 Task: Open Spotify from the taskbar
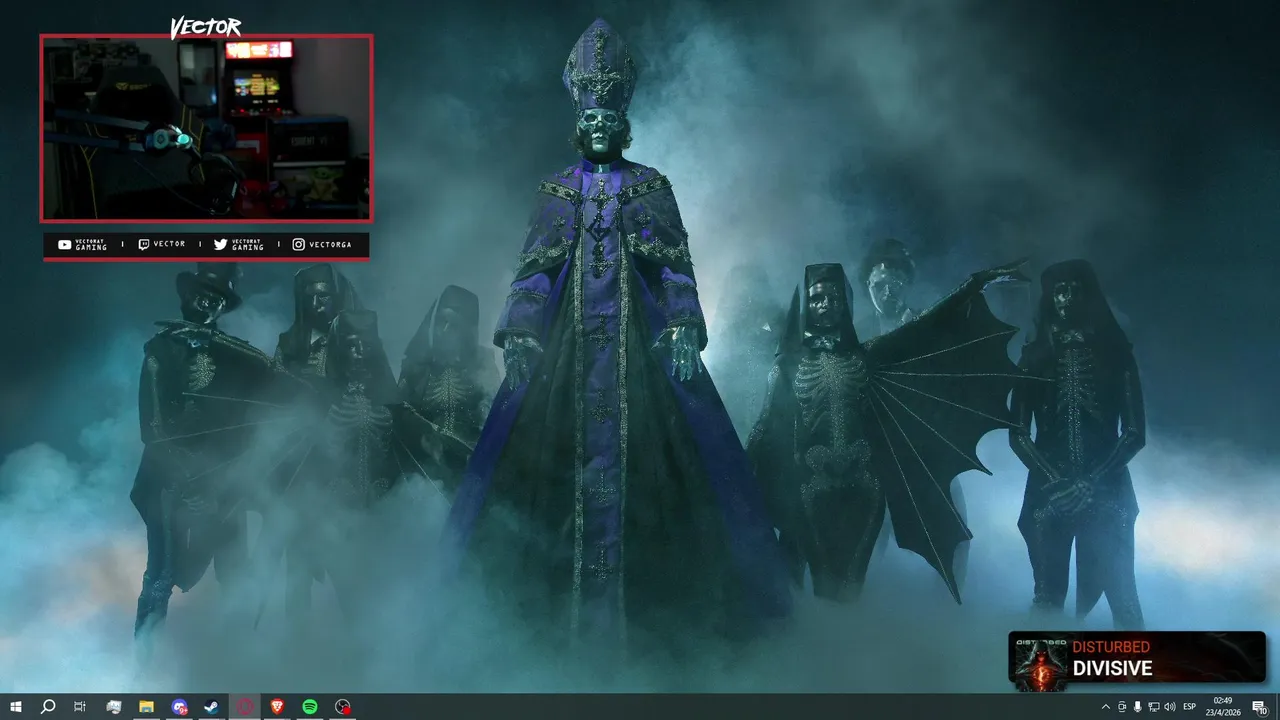pyautogui.click(x=310, y=707)
